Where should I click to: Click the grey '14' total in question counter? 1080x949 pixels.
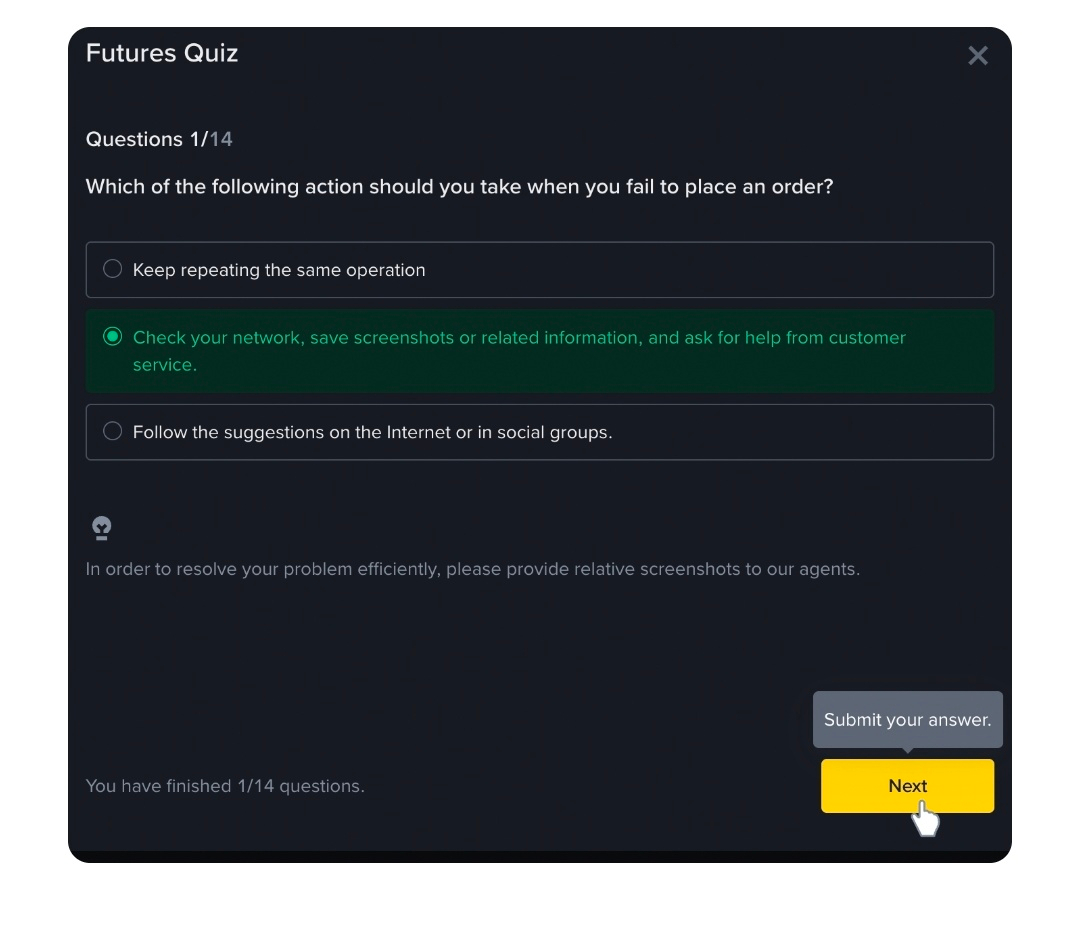point(221,139)
